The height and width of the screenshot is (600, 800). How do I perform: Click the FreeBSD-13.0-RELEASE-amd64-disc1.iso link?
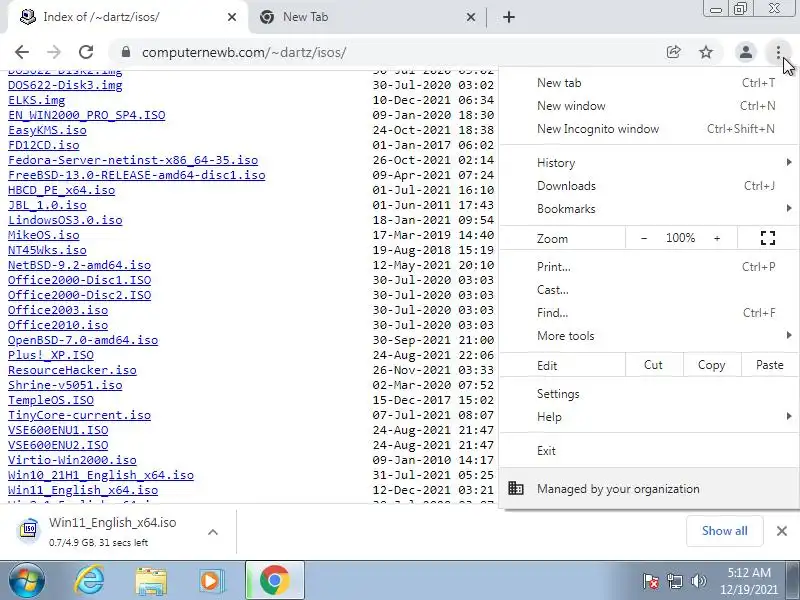[137, 175]
